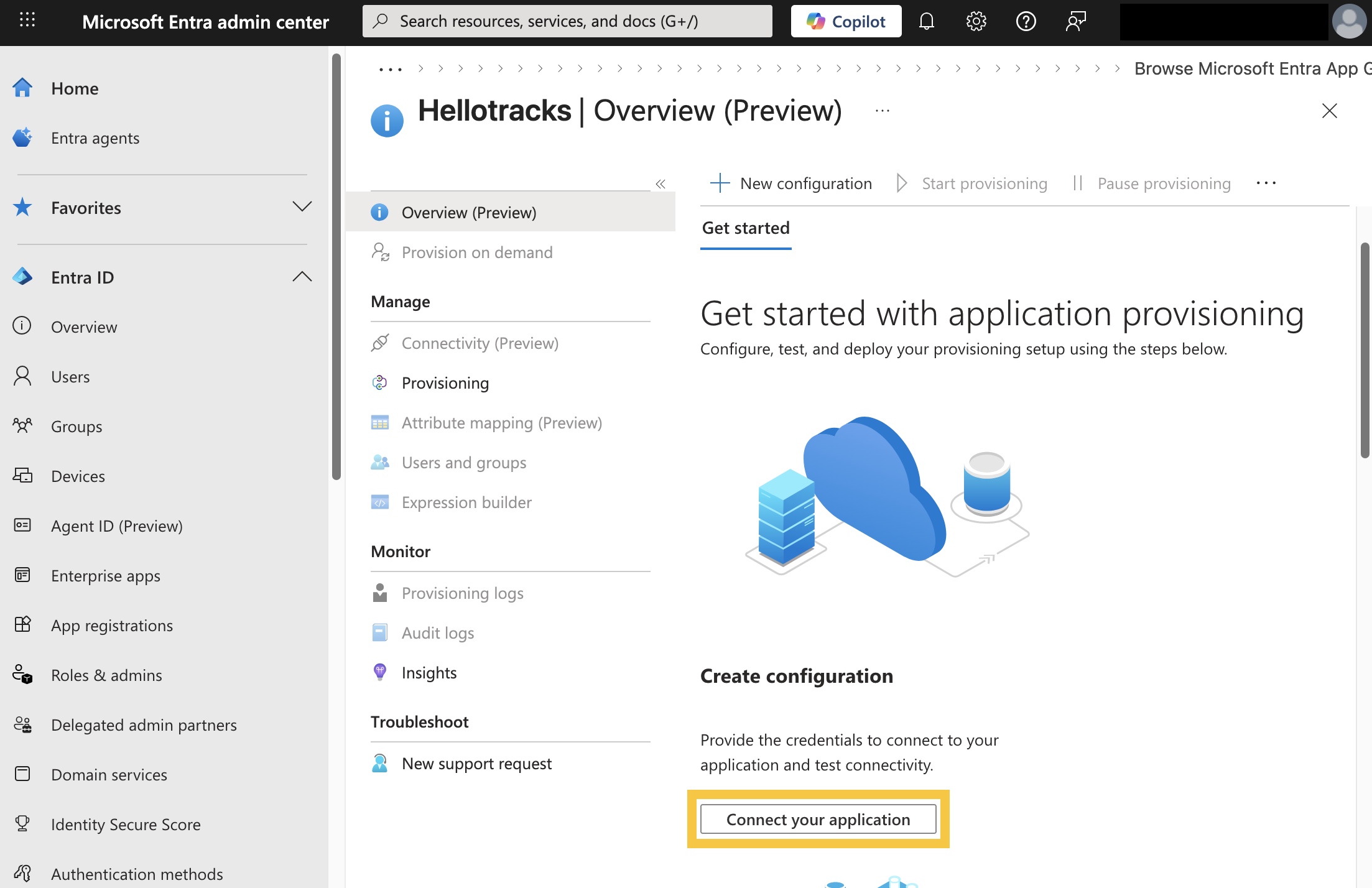
Task: Expand the collapsed breadcrumb ellipsis
Action: tap(390, 69)
